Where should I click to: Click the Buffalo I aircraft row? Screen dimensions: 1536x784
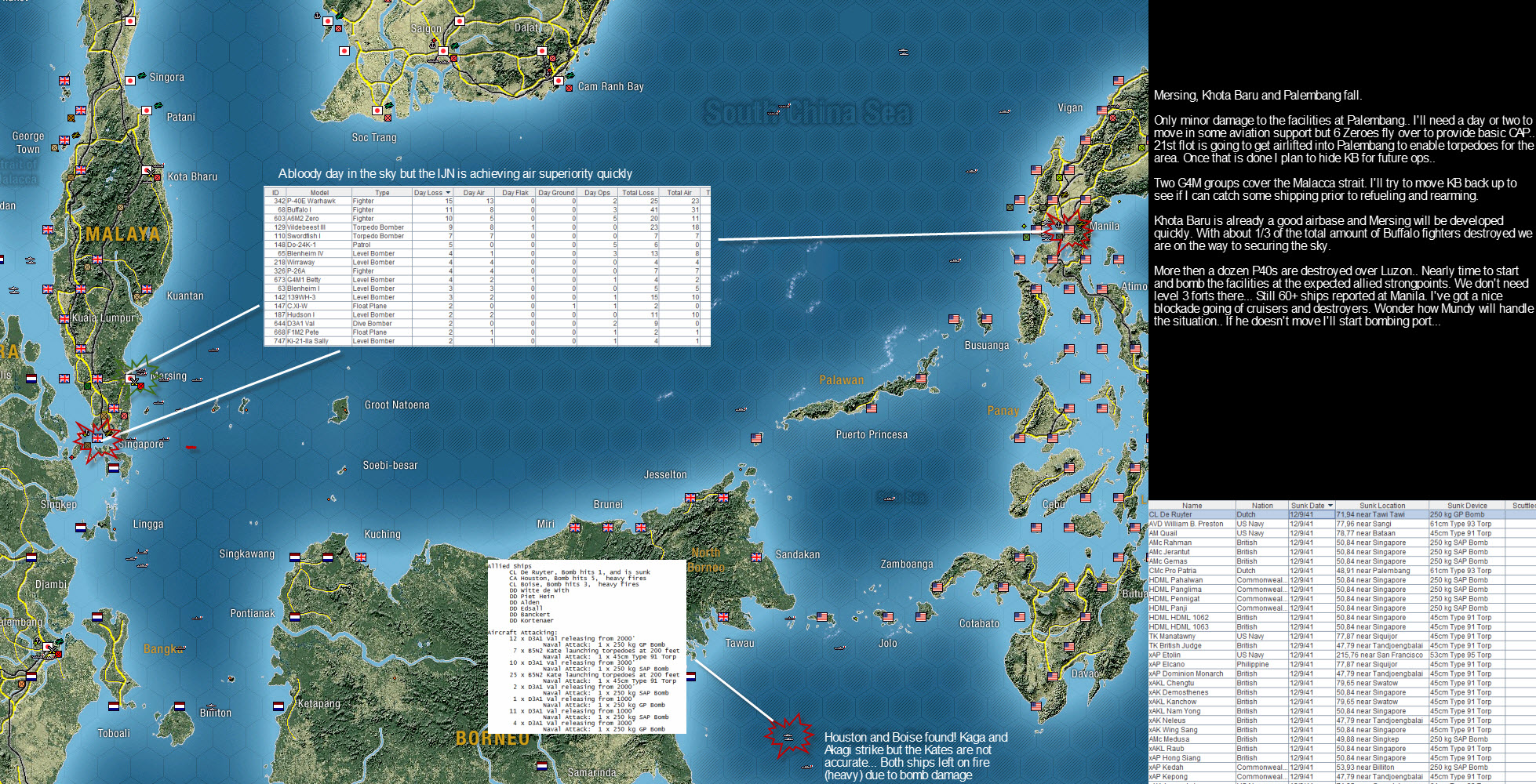pyautogui.click(x=487, y=210)
